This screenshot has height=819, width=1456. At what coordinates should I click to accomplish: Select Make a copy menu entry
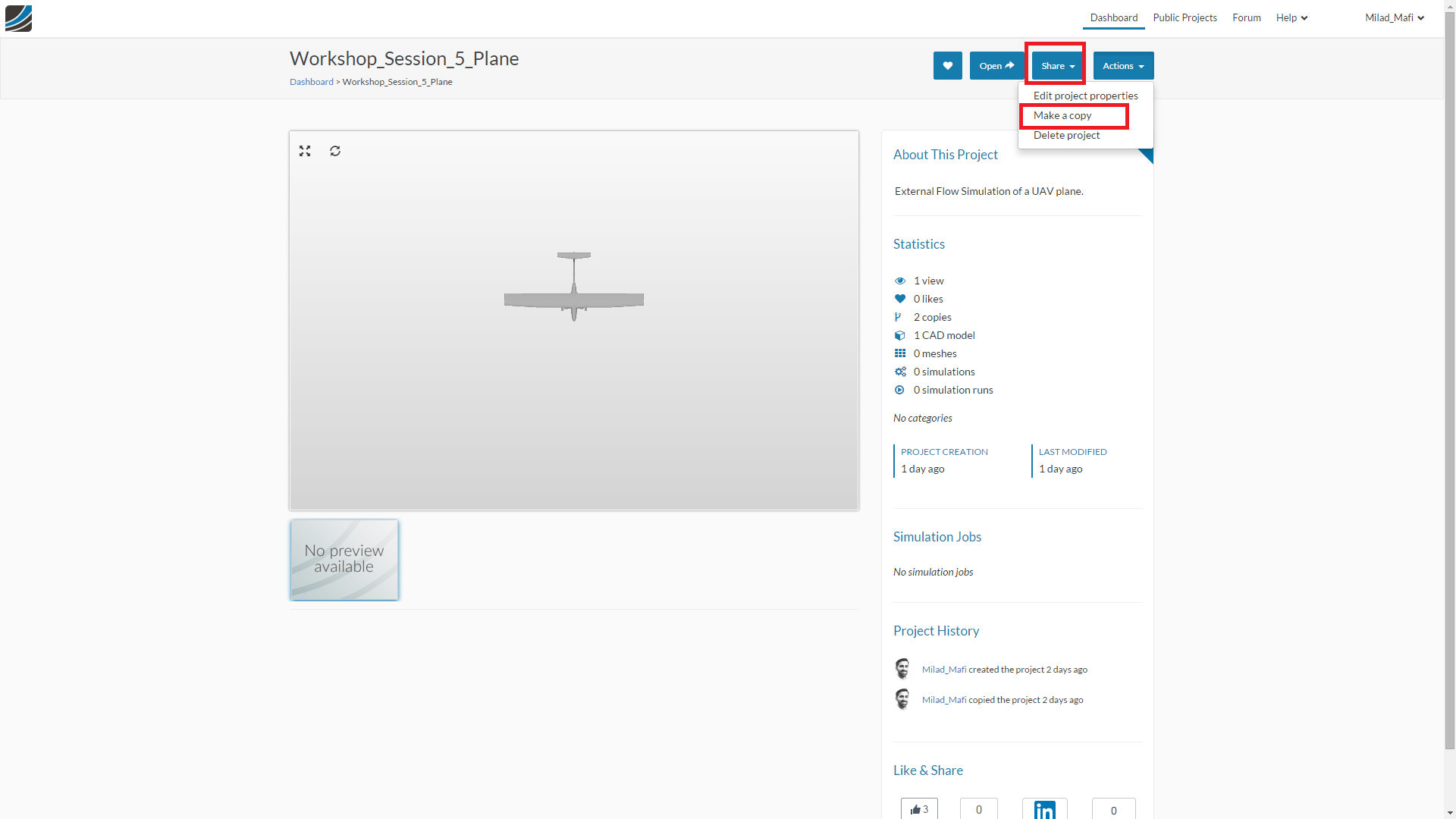coord(1062,115)
